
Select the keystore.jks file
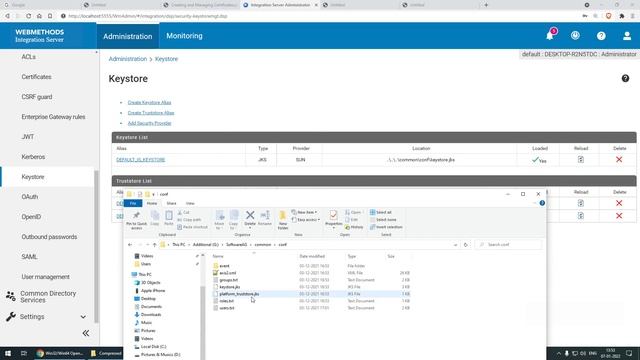coord(229,287)
